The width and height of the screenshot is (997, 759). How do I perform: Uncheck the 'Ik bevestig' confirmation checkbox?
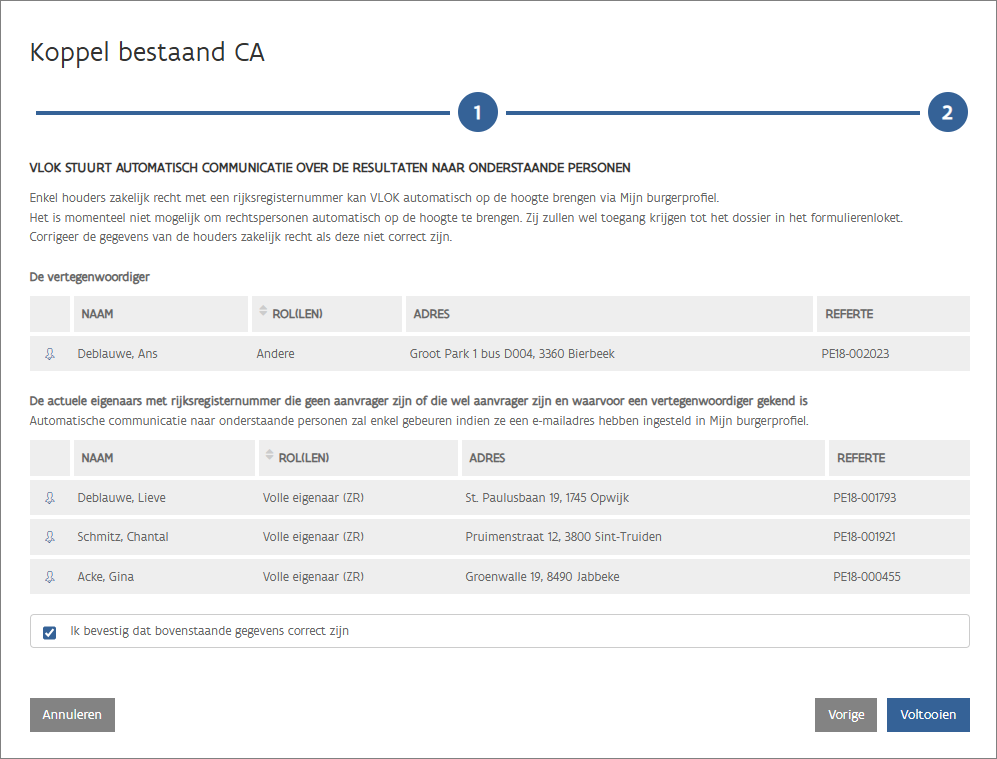(x=50, y=632)
